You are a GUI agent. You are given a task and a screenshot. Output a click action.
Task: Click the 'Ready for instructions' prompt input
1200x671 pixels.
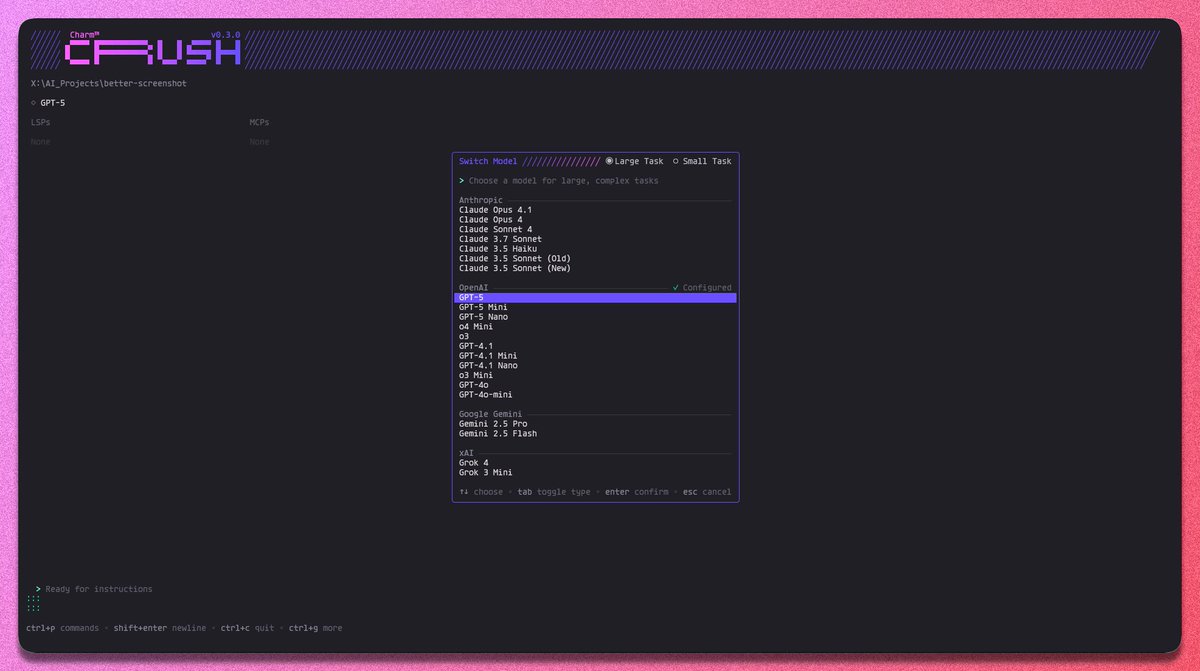click(99, 589)
